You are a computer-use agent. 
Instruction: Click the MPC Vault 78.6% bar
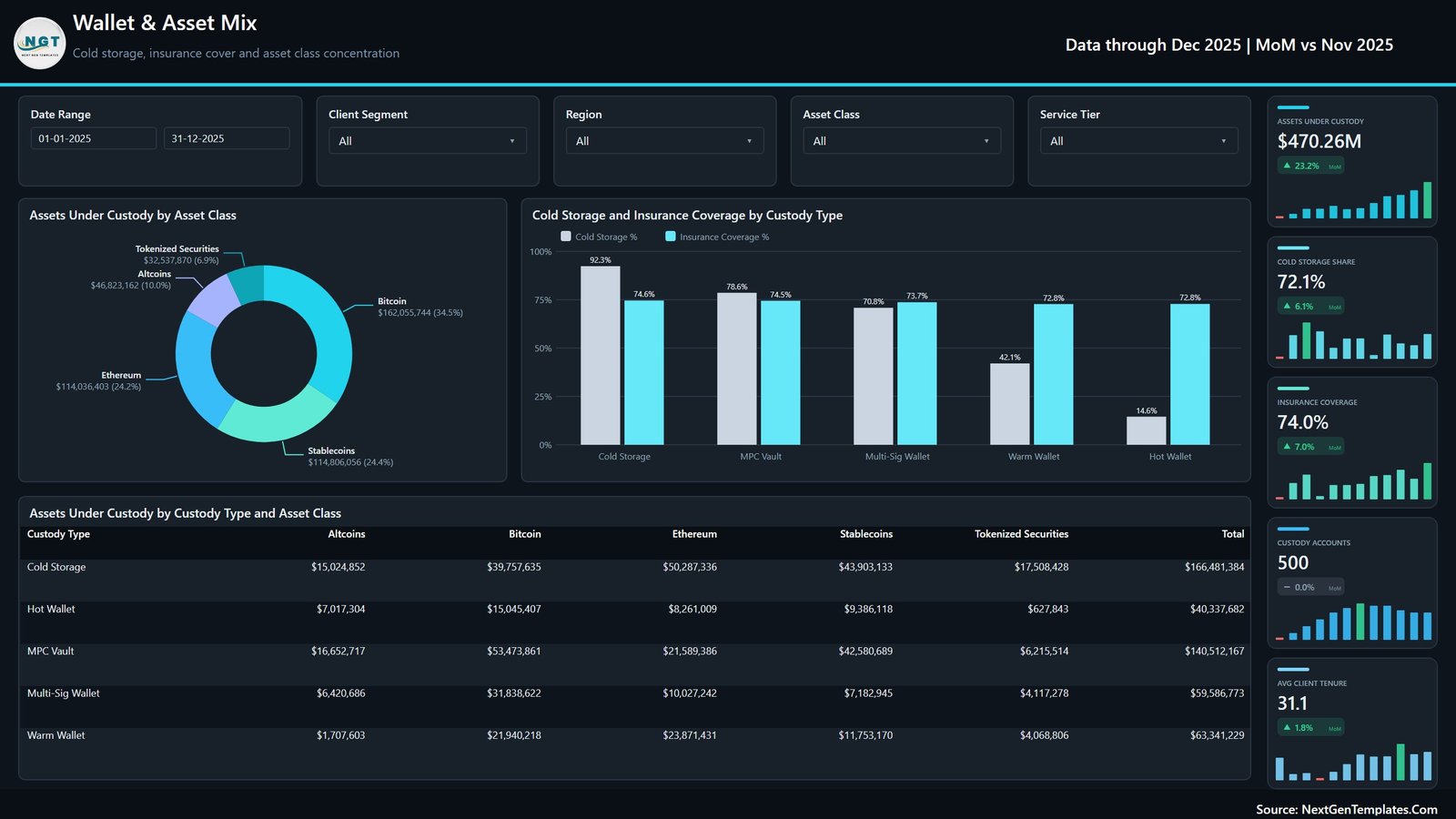pos(737,369)
